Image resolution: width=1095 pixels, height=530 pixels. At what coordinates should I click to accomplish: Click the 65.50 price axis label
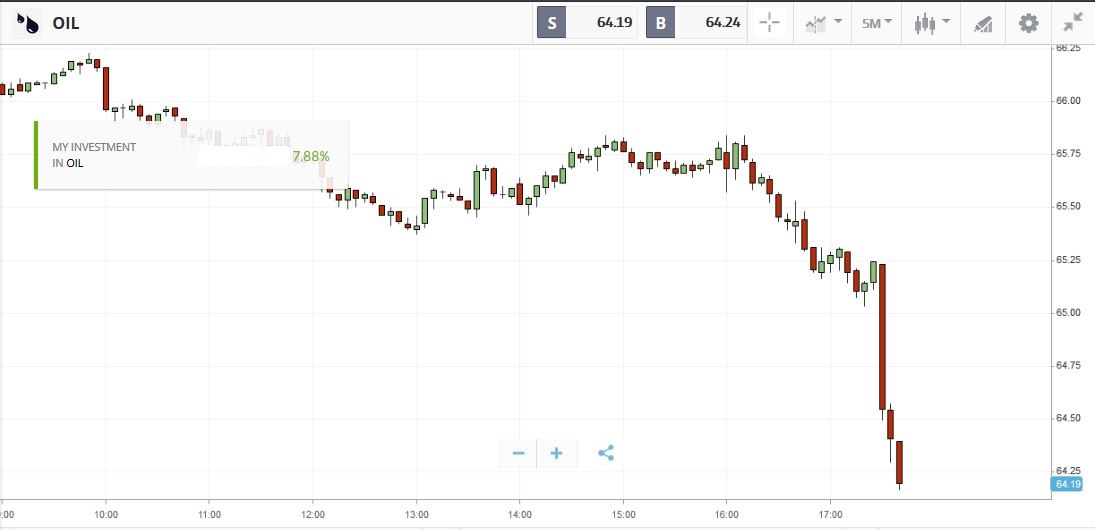click(x=1068, y=207)
